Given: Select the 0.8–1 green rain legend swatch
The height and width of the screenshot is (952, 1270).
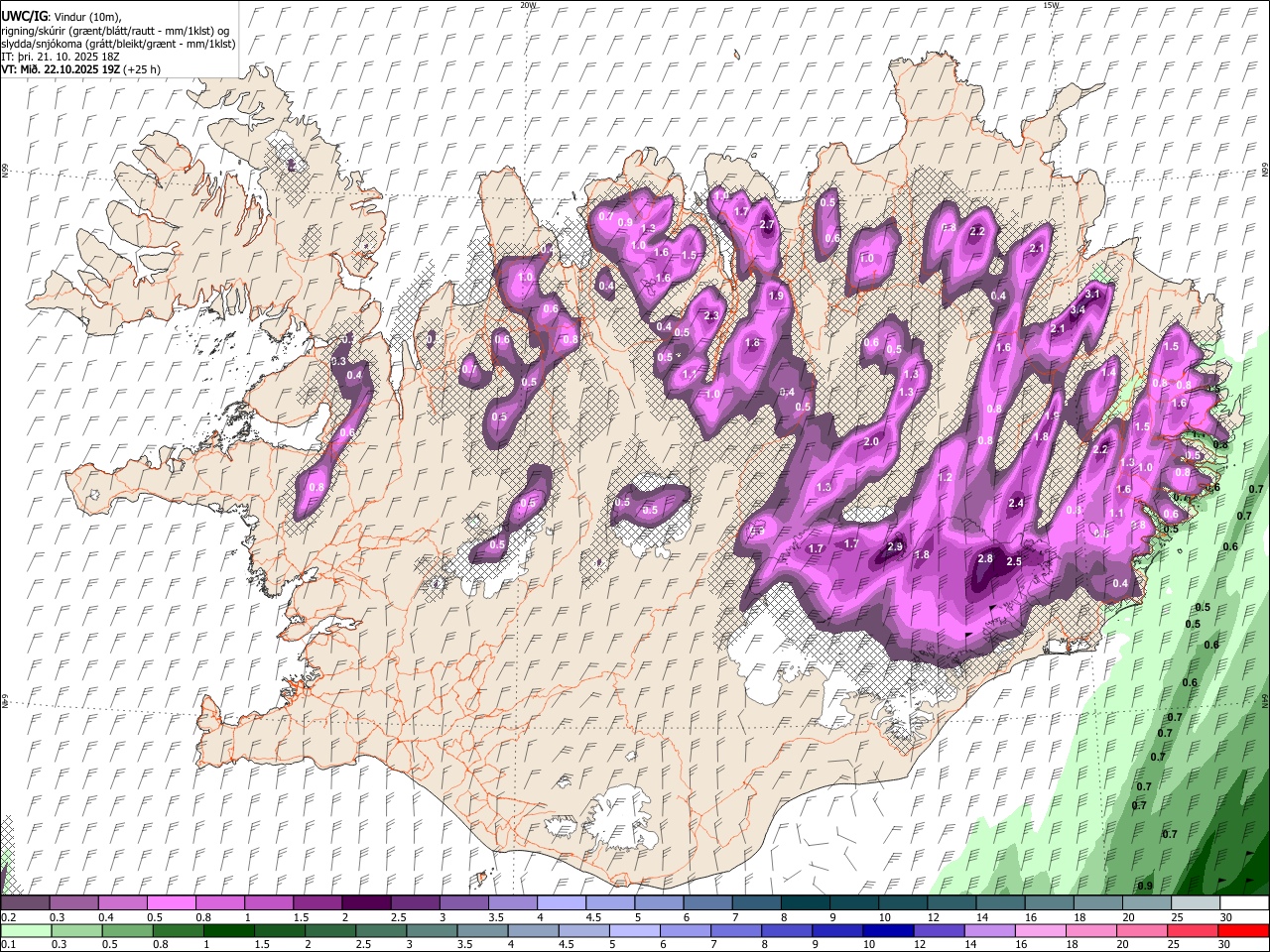Looking at the screenshot, I should point(178,930).
